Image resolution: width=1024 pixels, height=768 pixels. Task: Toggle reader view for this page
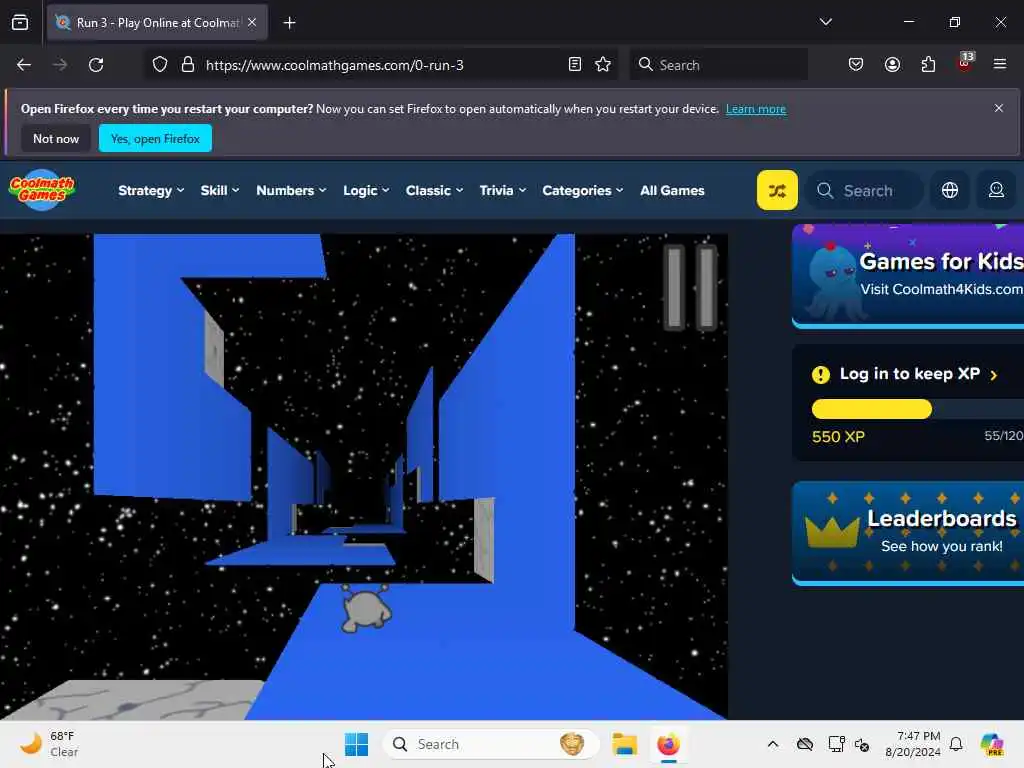575,65
